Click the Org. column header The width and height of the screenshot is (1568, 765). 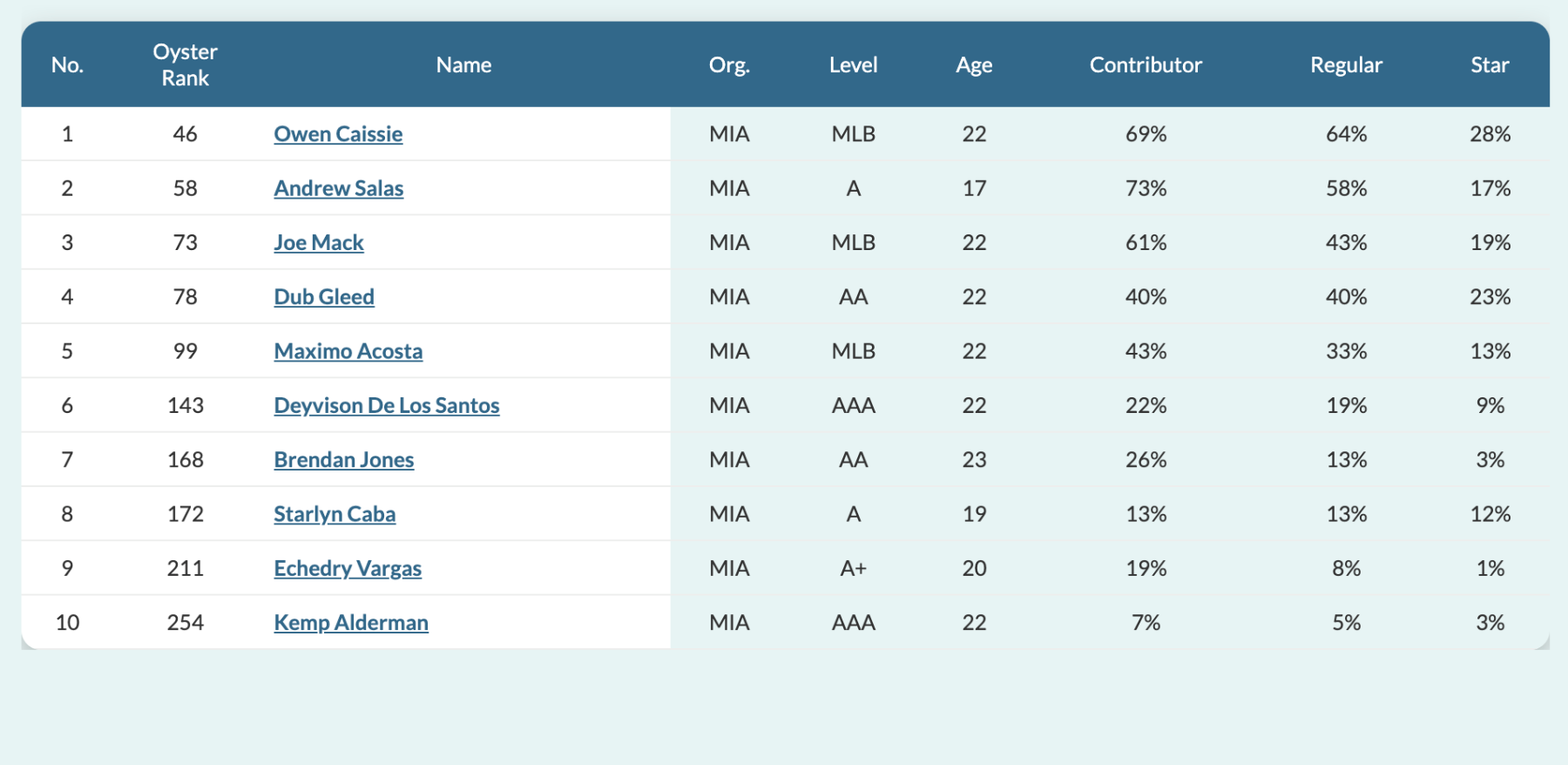[x=729, y=64]
